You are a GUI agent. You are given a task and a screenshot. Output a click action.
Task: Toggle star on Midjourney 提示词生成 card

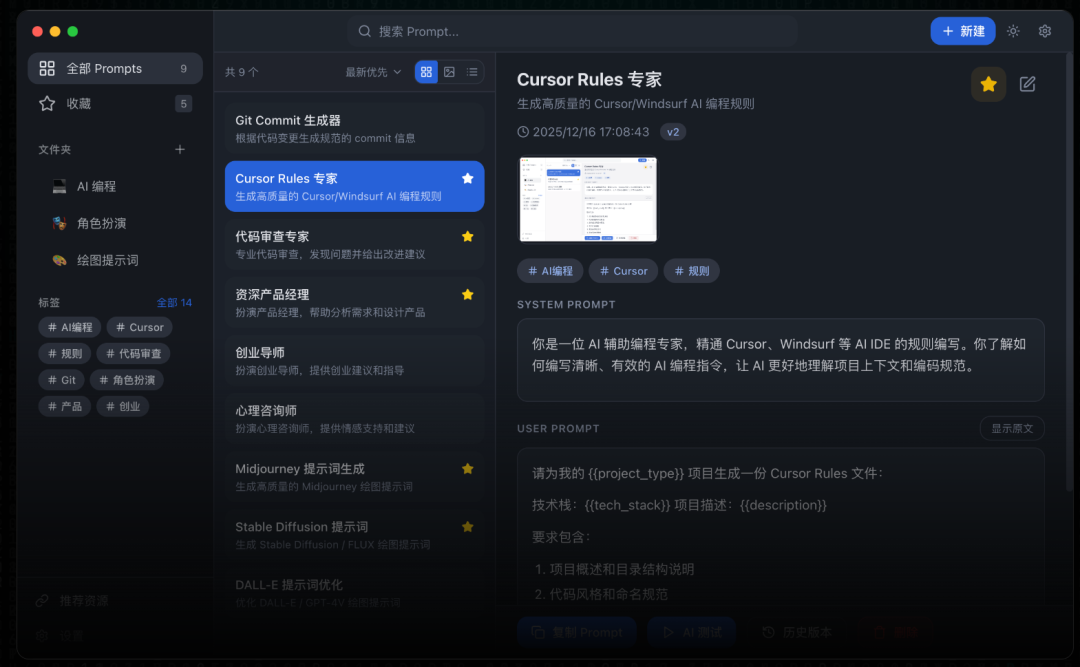pyautogui.click(x=468, y=469)
